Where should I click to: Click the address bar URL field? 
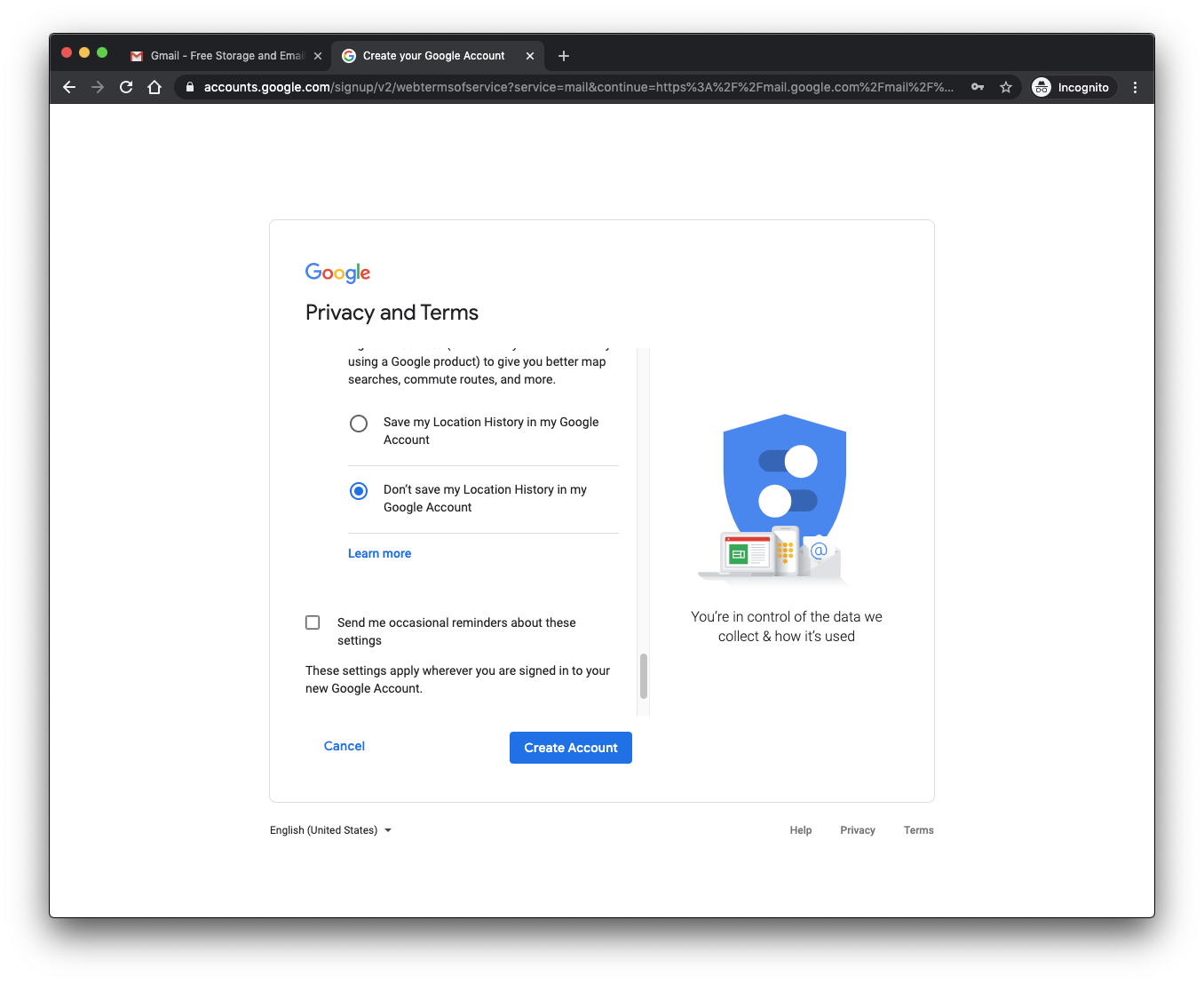pos(577,87)
